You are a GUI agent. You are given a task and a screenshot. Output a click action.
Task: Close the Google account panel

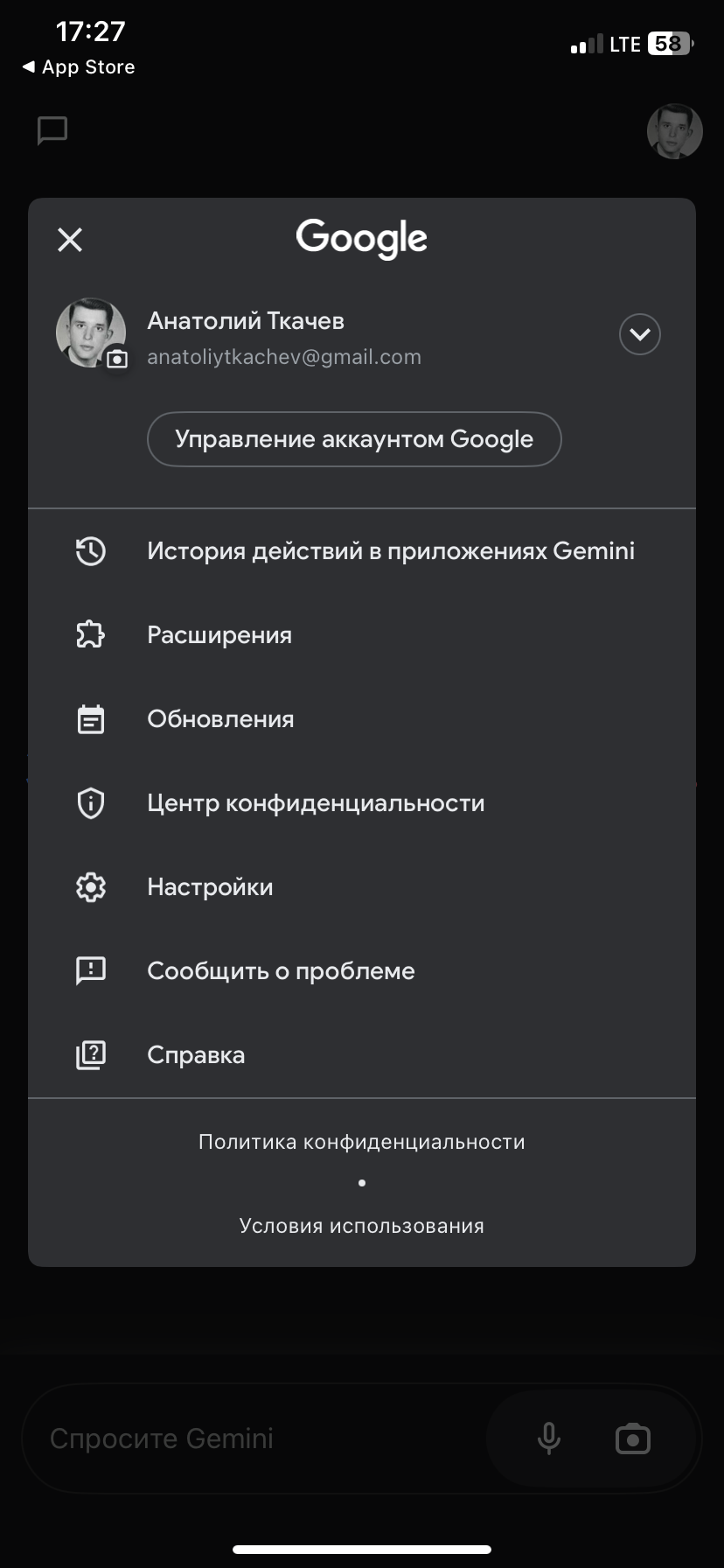(70, 240)
